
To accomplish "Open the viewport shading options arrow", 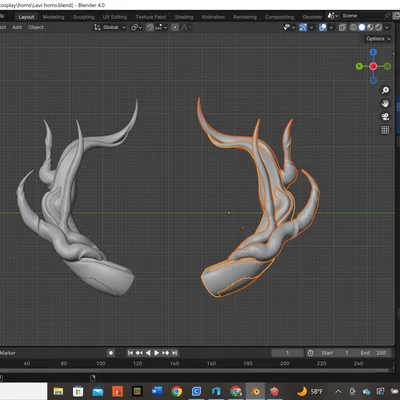I will [x=387, y=27].
